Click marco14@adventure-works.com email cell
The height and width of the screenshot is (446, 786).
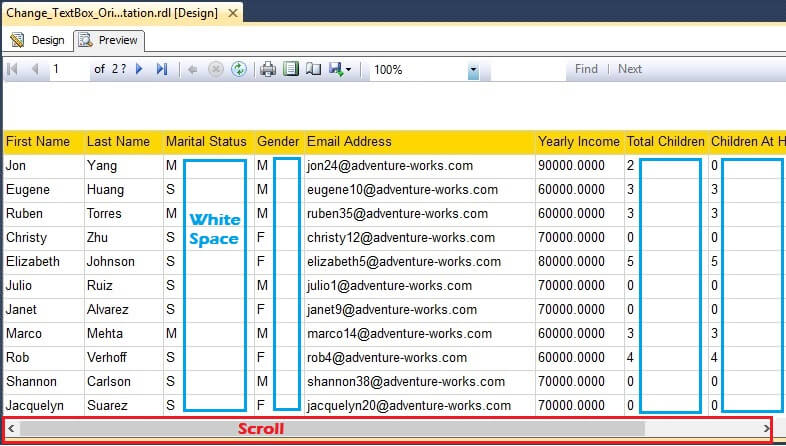point(420,334)
